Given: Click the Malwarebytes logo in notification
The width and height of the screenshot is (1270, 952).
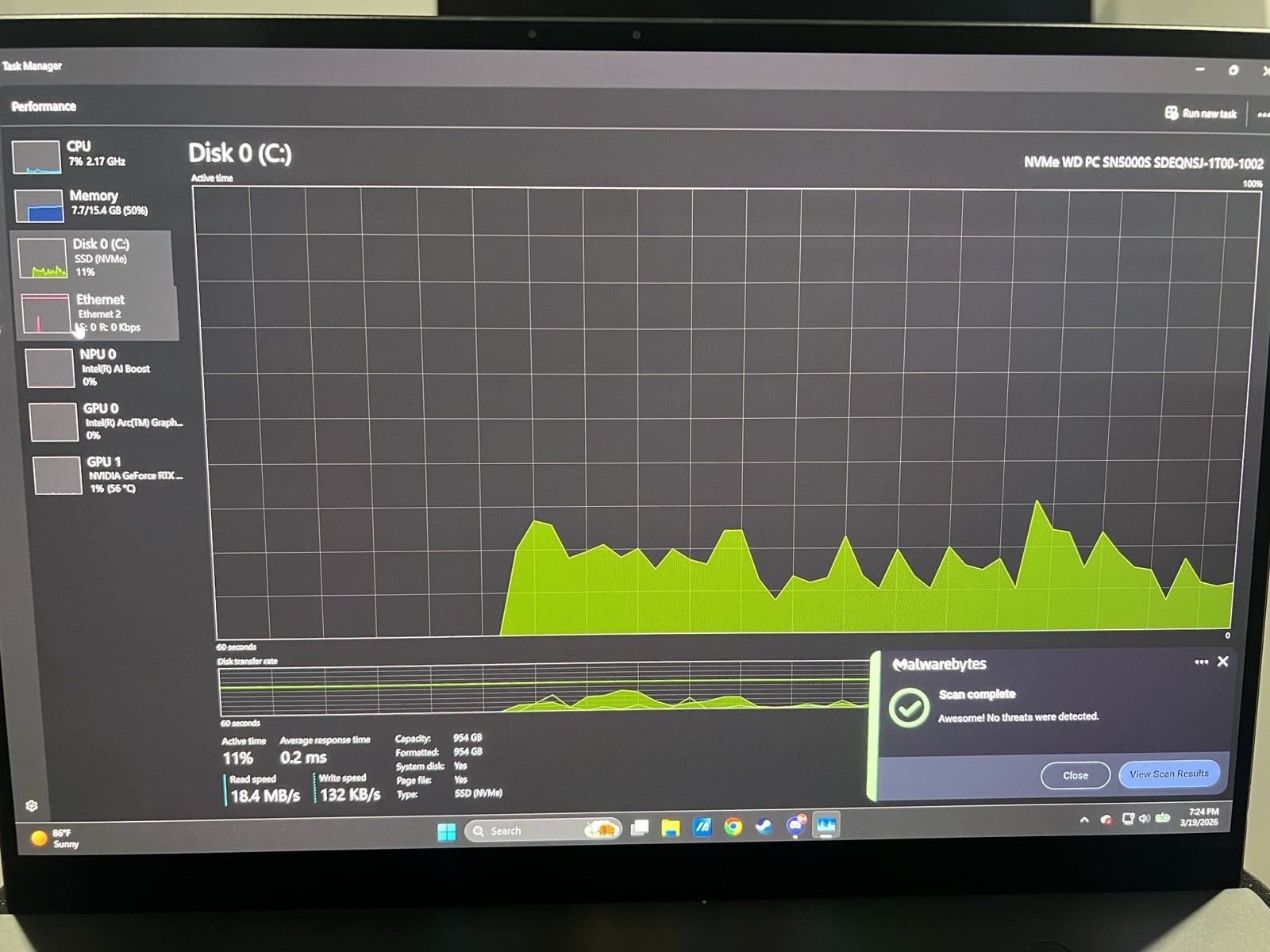Looking at the screenshot, I should coord(940,665).
